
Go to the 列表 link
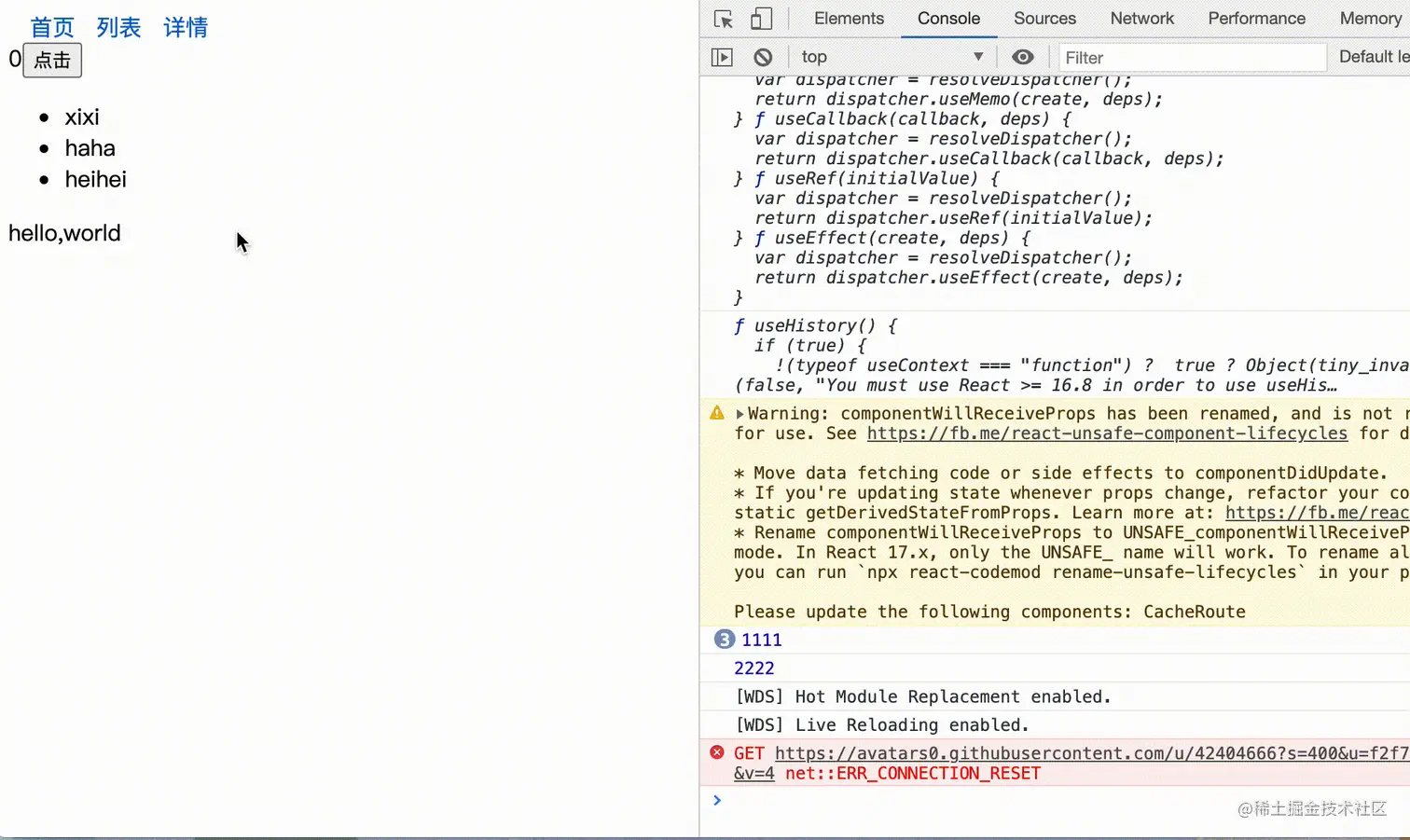118,28
